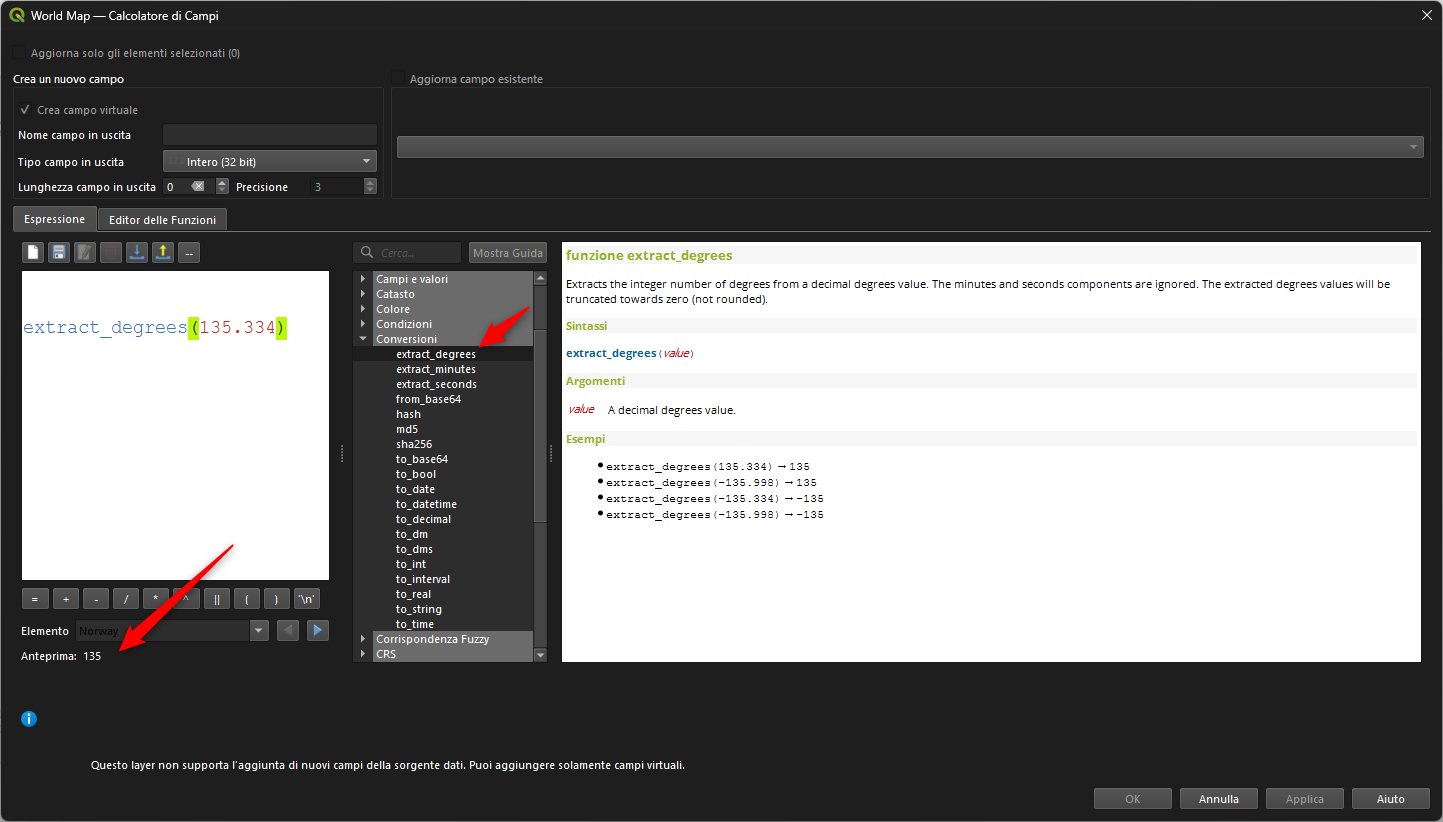Go to next feature with blue arrow

317,631
